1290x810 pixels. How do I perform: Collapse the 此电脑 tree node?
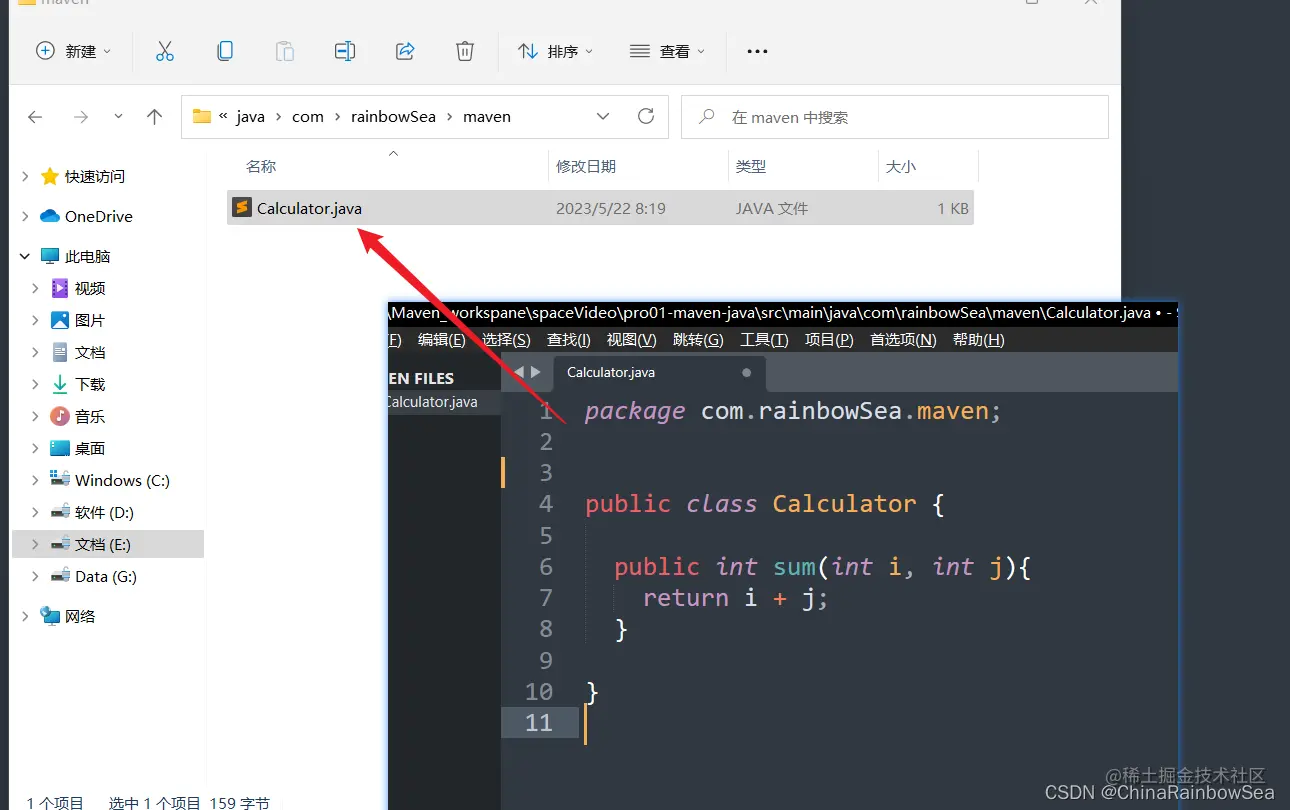coord(25,256)
